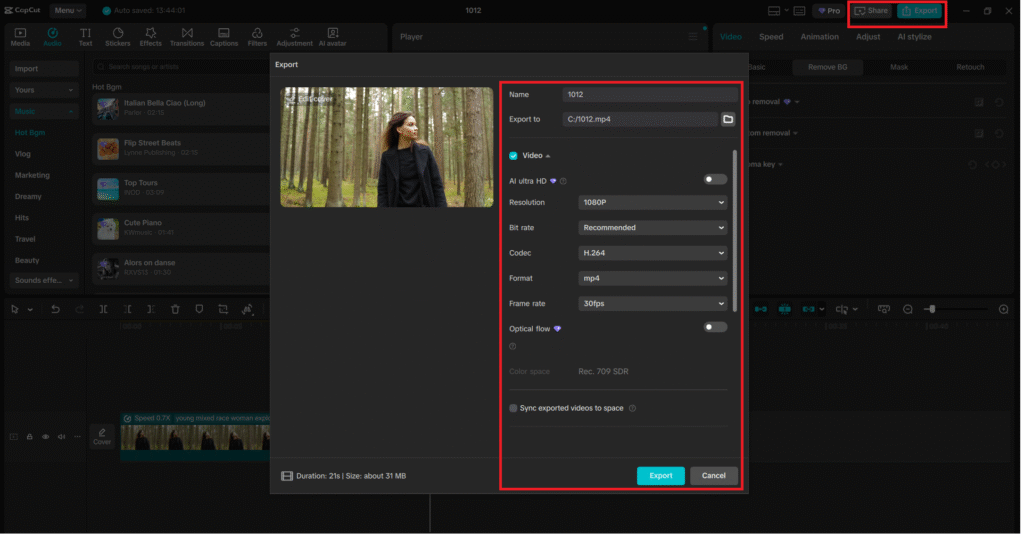Click the timeline zoom slider

[931, 310]
